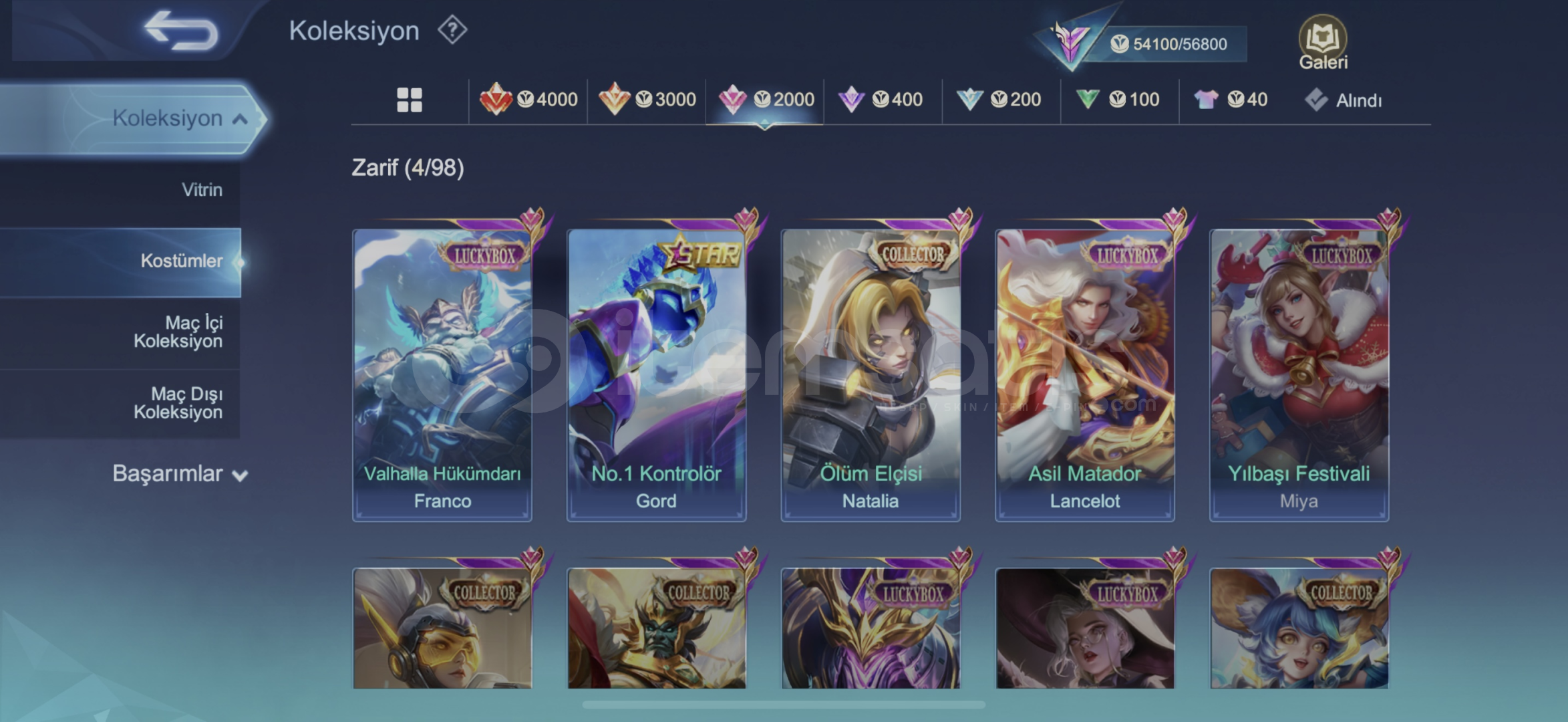Open the Koleksiyon help question mark icon
This screenshot has width=1568, height=722.
452,30
